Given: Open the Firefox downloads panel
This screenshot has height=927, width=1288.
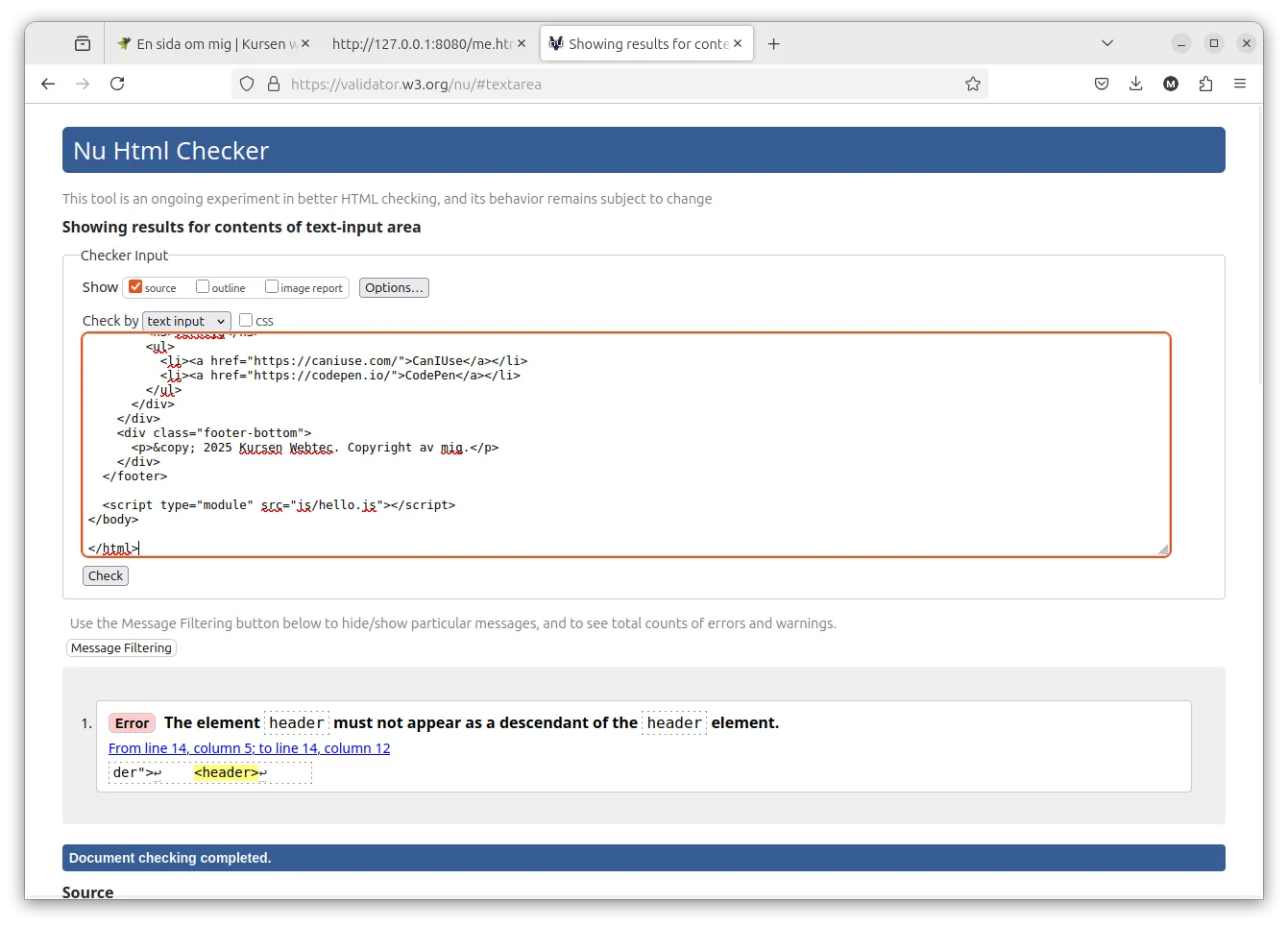Looking at the screenshot, I should click(x=1136, y=84).
